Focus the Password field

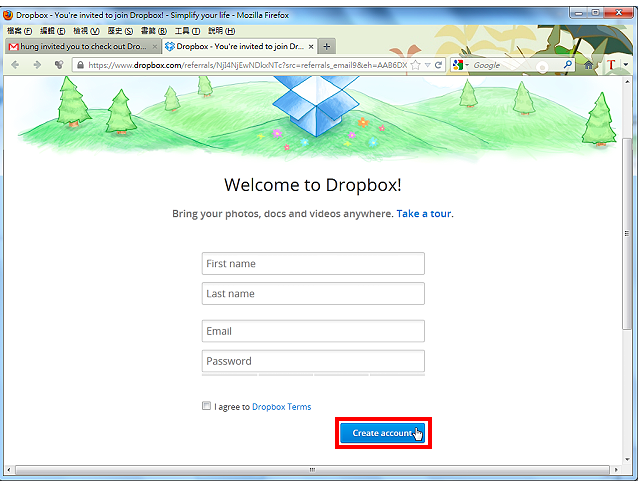(313, 361)
